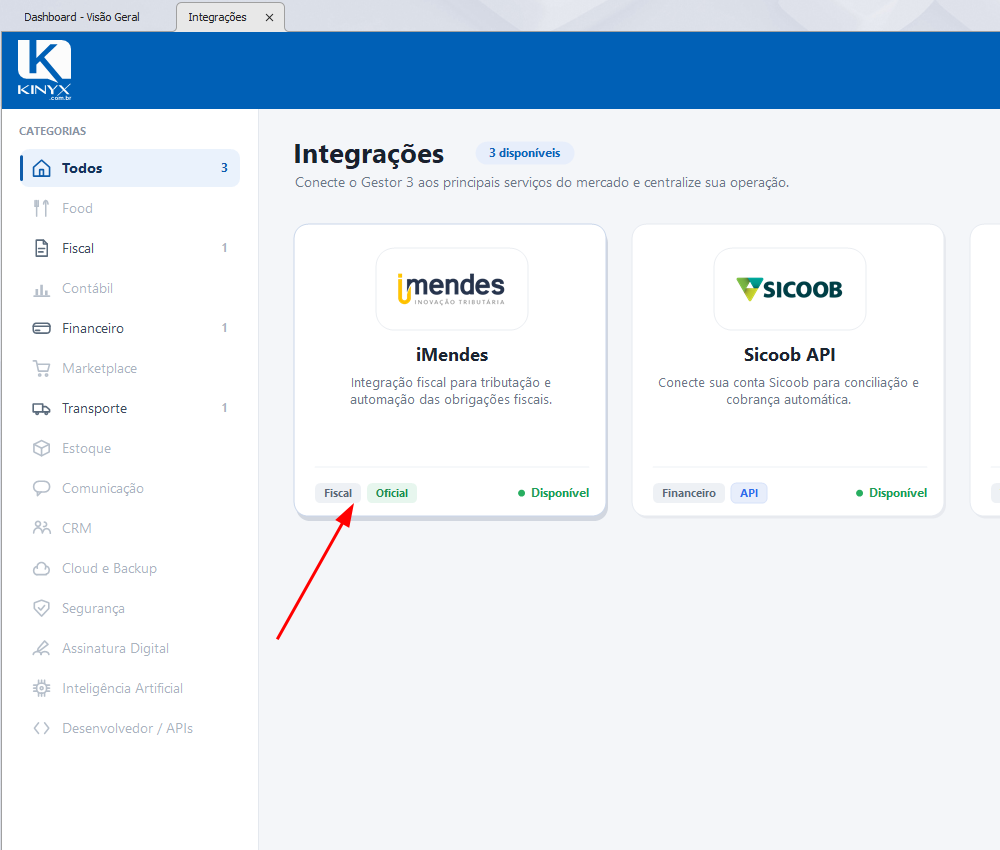1000x850 pixels.
Task: Select the Integrações tab
Action: (x=217, y=17)
